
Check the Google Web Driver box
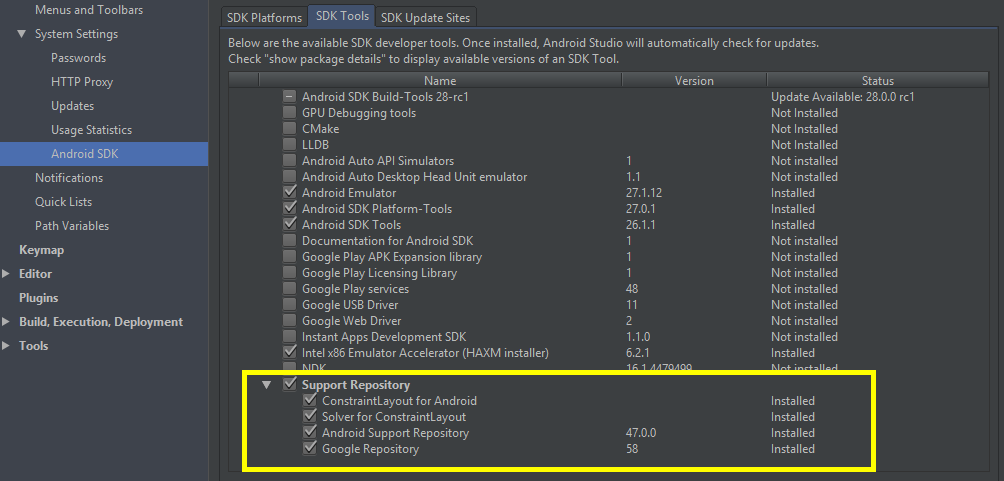coord(290,321)
